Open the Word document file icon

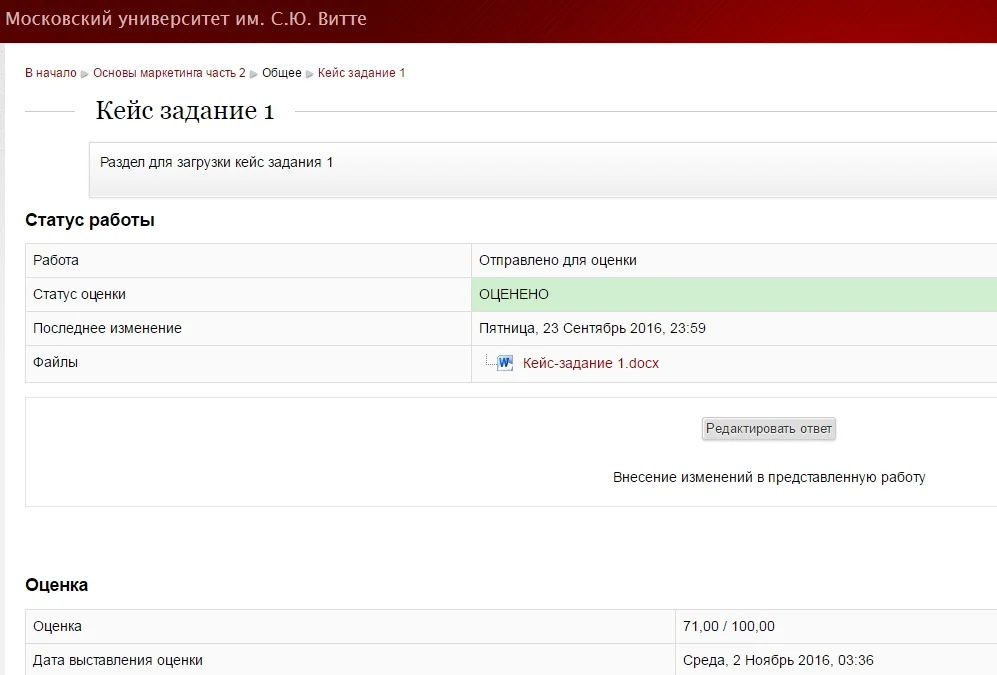505,363
